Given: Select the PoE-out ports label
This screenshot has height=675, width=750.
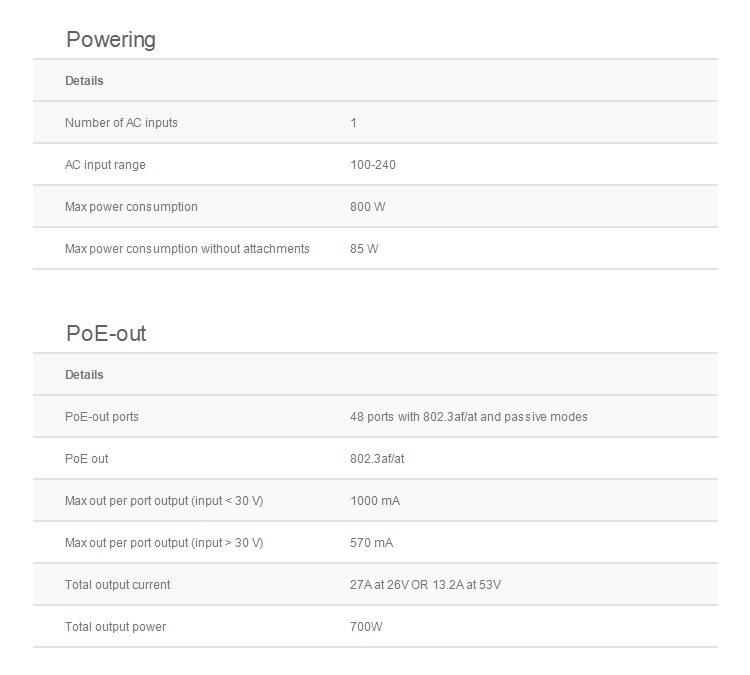Looking at the screenshot, I should [102, 417].
